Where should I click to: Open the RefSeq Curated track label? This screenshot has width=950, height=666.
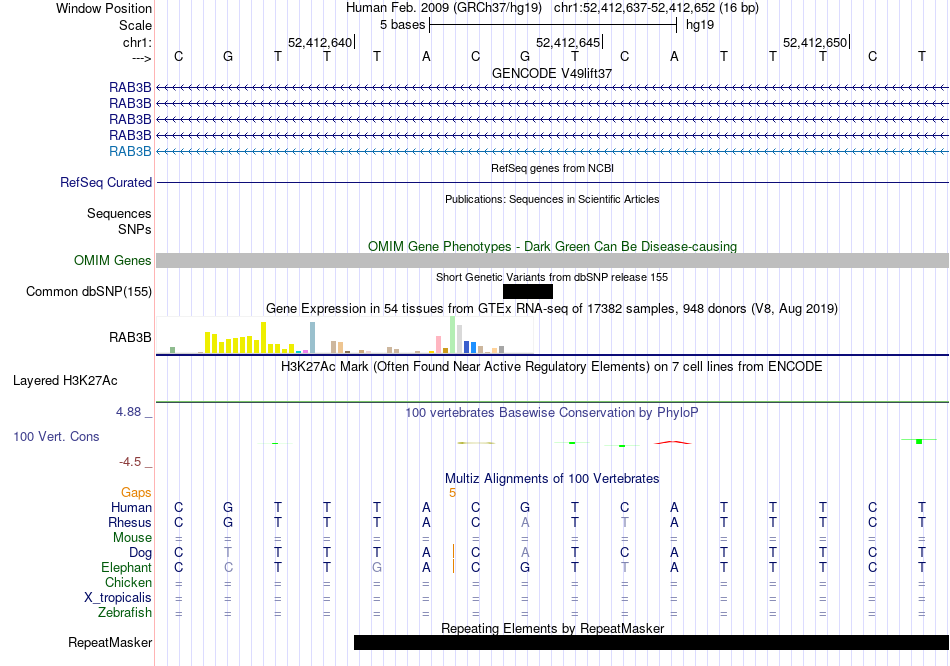106,182
